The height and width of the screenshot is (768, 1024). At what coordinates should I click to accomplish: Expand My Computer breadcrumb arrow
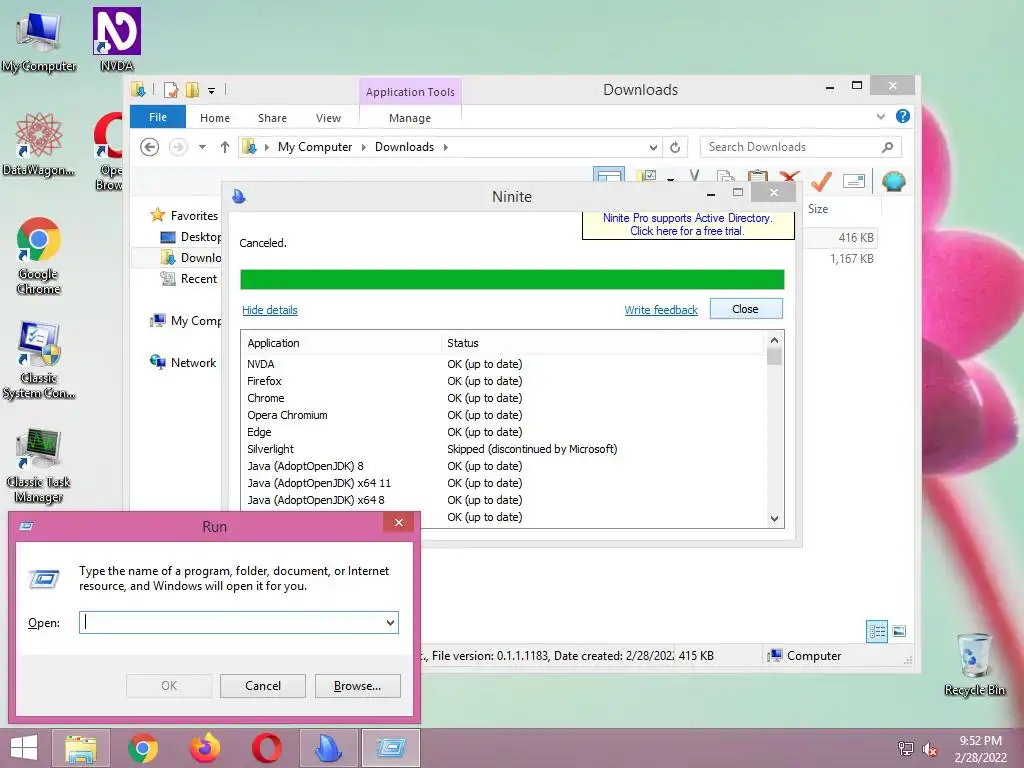(x=364, y=147)
